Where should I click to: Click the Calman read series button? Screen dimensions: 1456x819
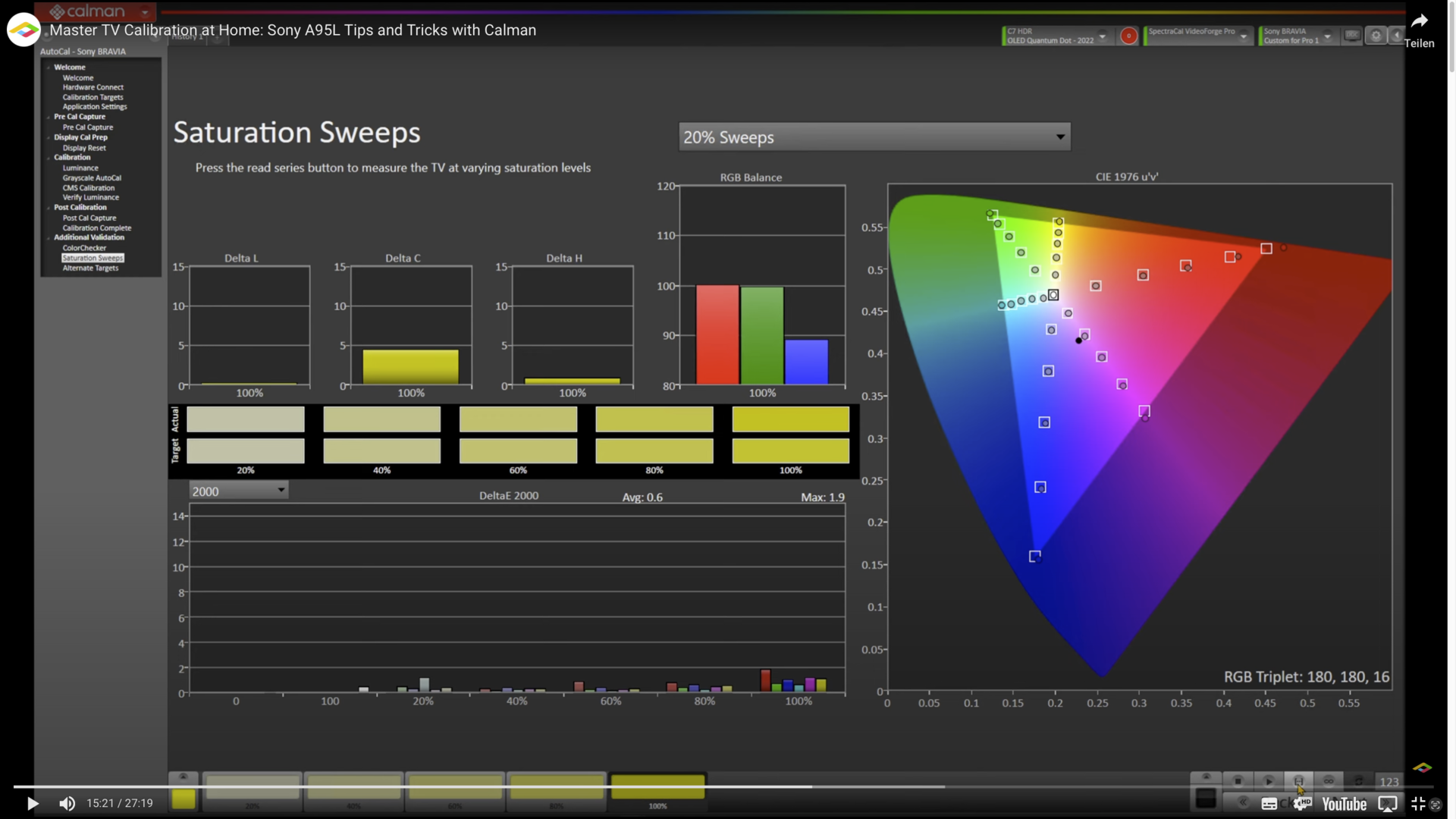(1298, 780)
